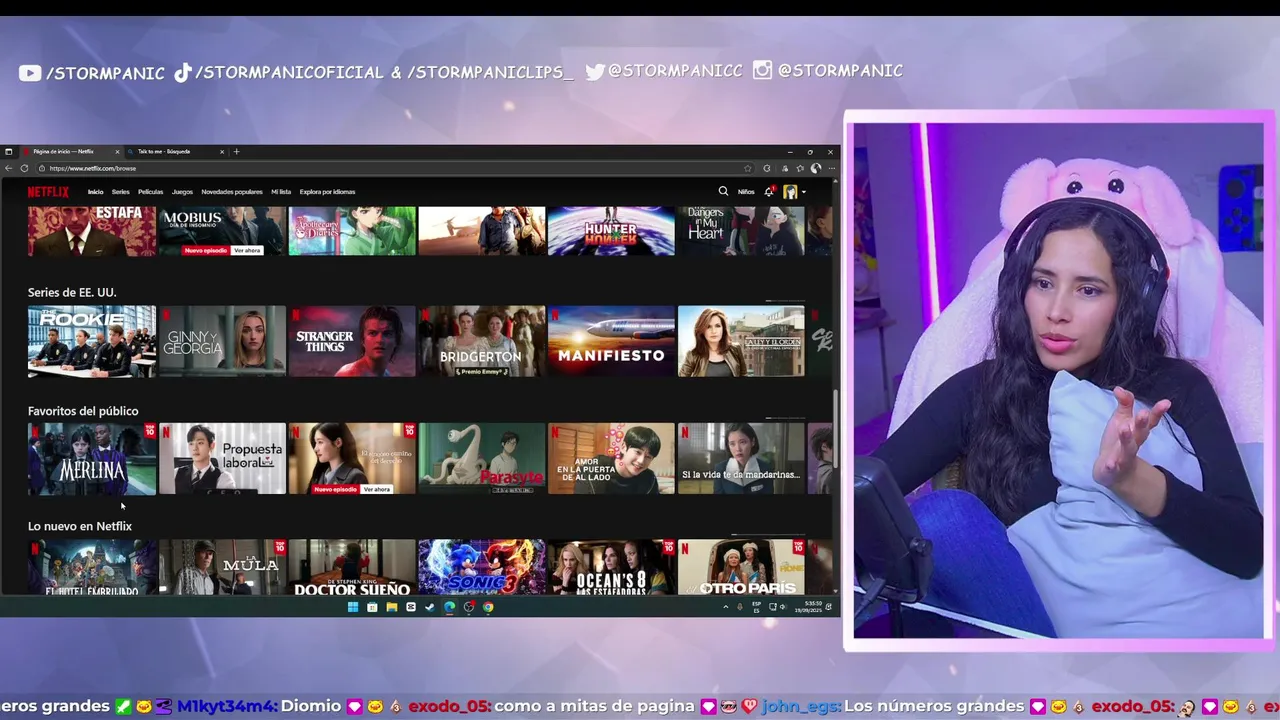
Task: Open the notifications bell in Netflix
Action: [x=769, y=191]
